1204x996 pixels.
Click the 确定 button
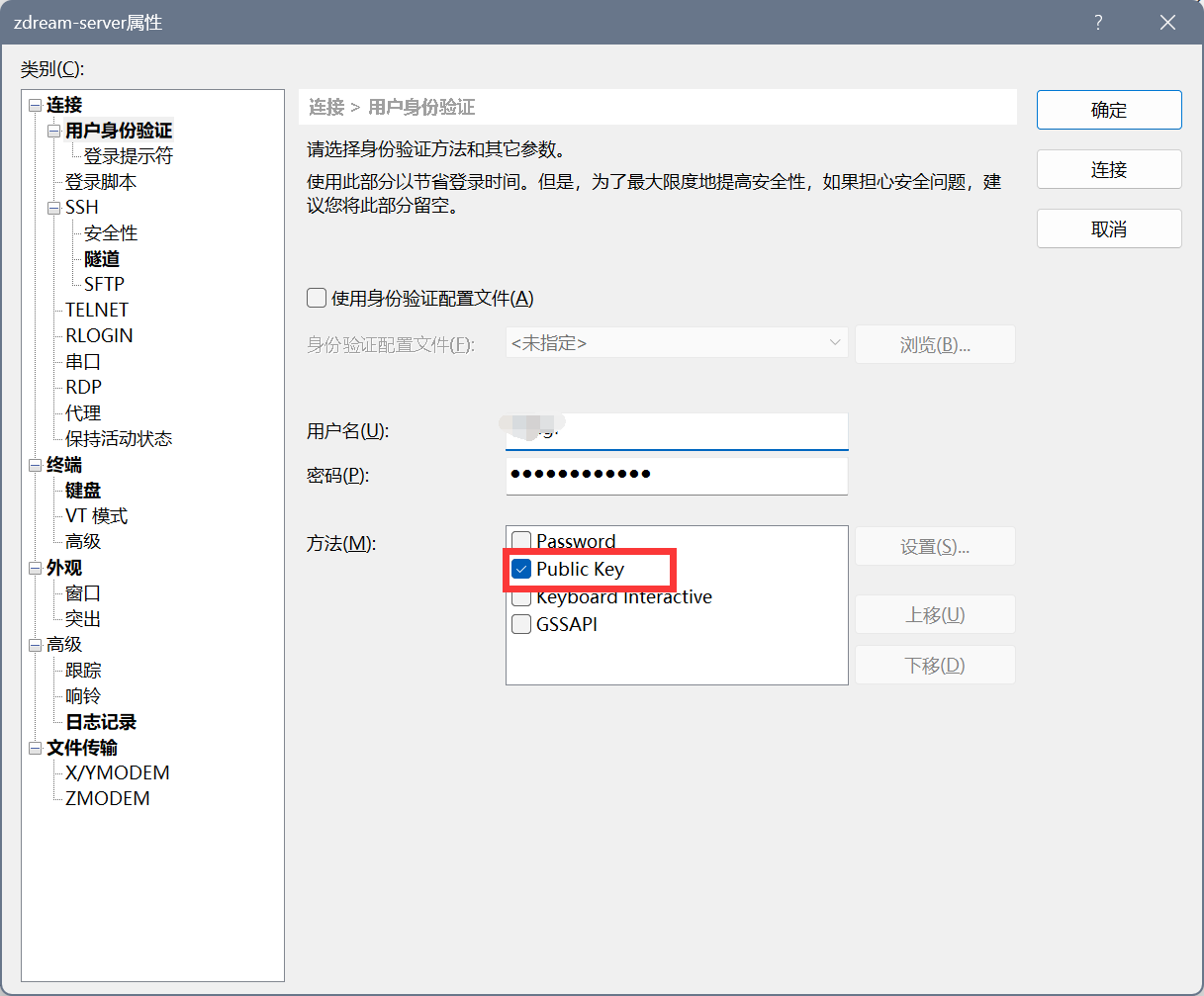coord(1108,110)
